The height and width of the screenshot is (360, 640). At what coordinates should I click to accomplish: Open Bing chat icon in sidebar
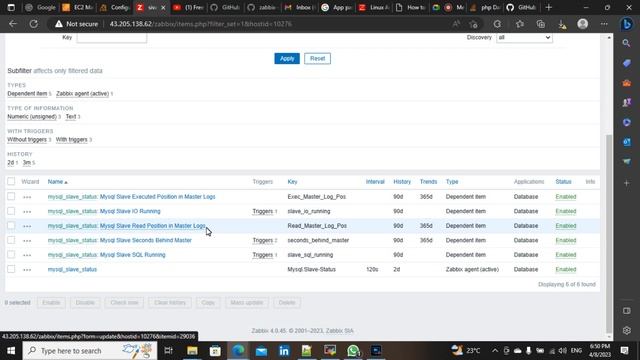627,24
